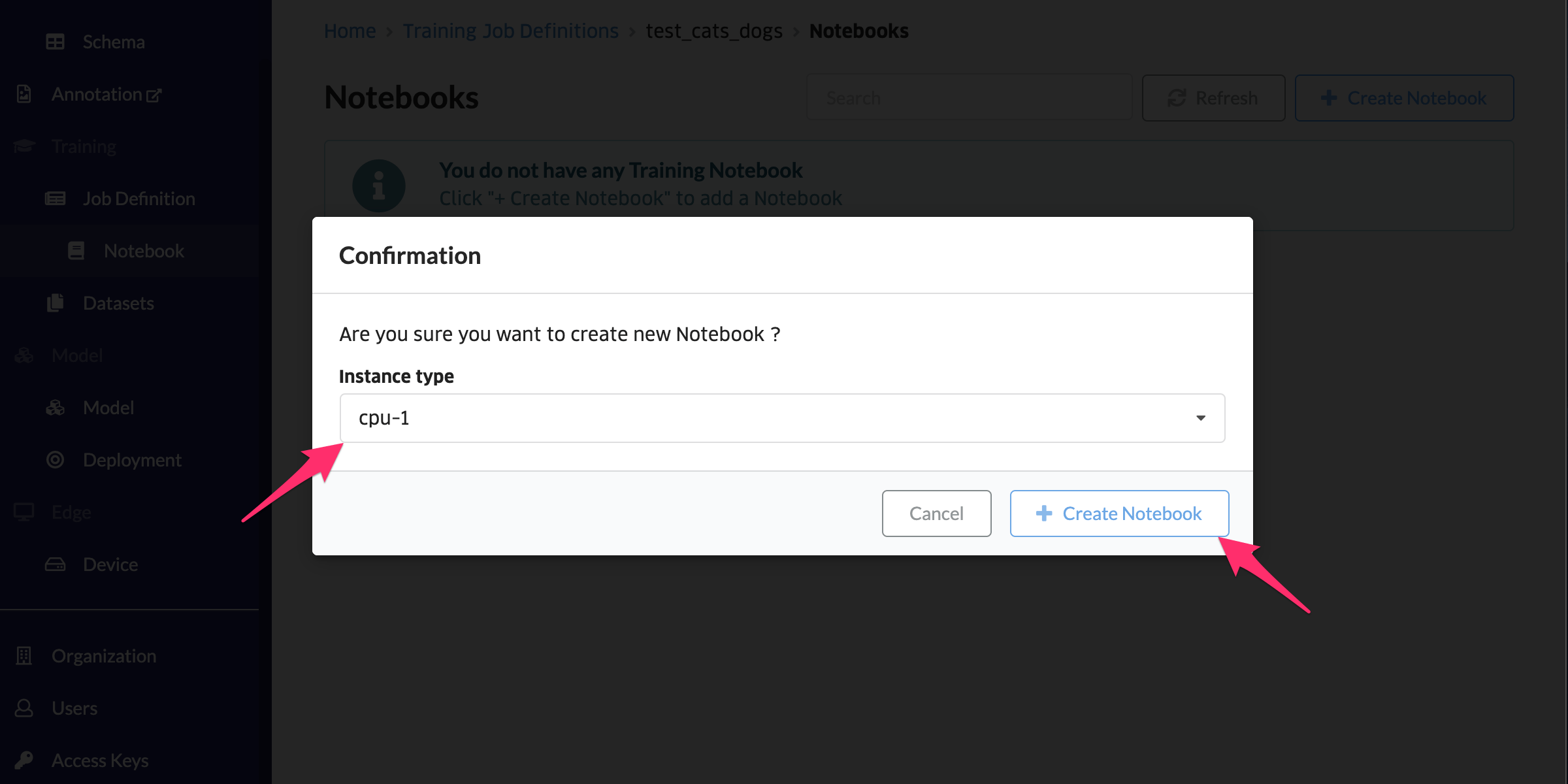This screenshot has height=784, width=1568.
Task: Click the Datasets copy icon
Action: pos(55,303)
